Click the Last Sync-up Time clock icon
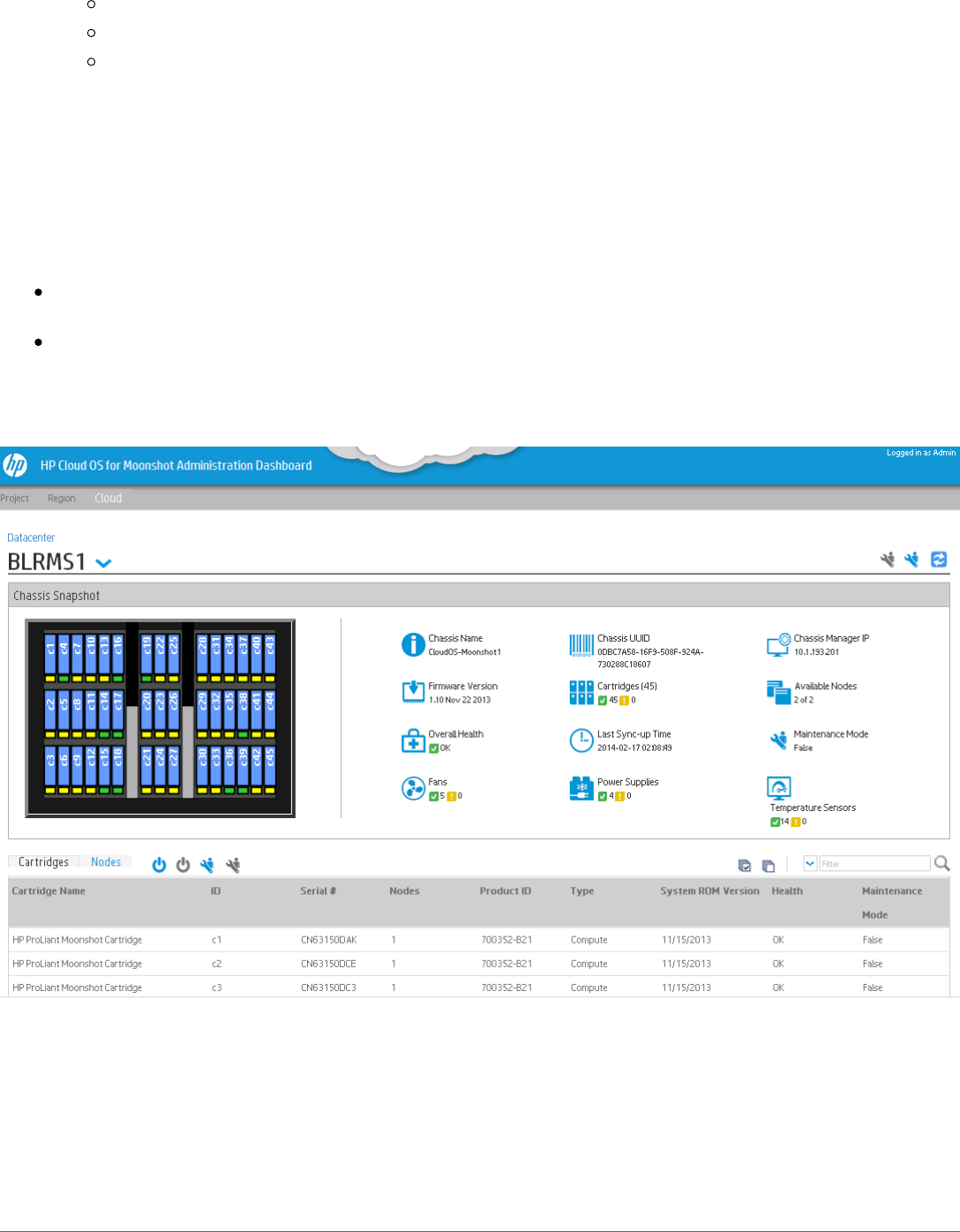 coord(581,740)
